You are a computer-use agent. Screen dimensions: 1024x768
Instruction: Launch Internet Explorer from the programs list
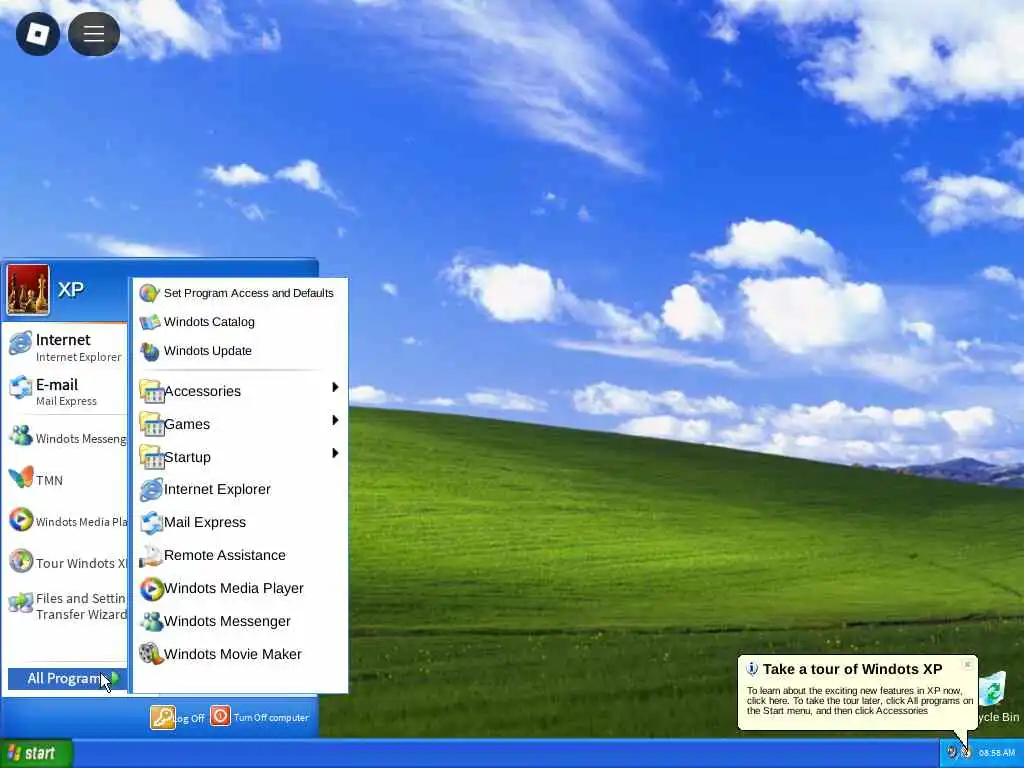pyautogui.click(x=240, y=489)
